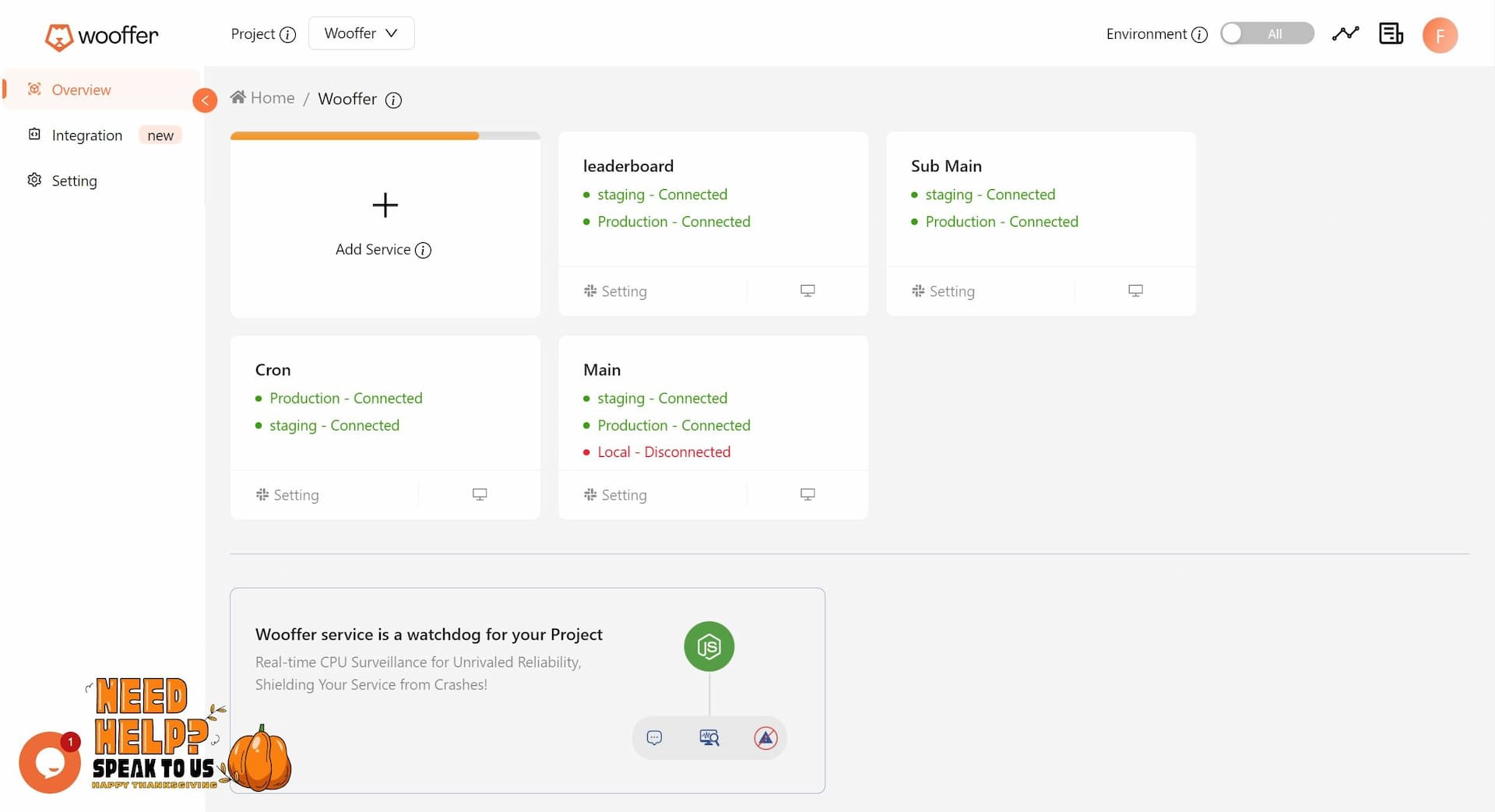
Task: Click the orange progress bar on Add Service card
Action: [355, 136]
